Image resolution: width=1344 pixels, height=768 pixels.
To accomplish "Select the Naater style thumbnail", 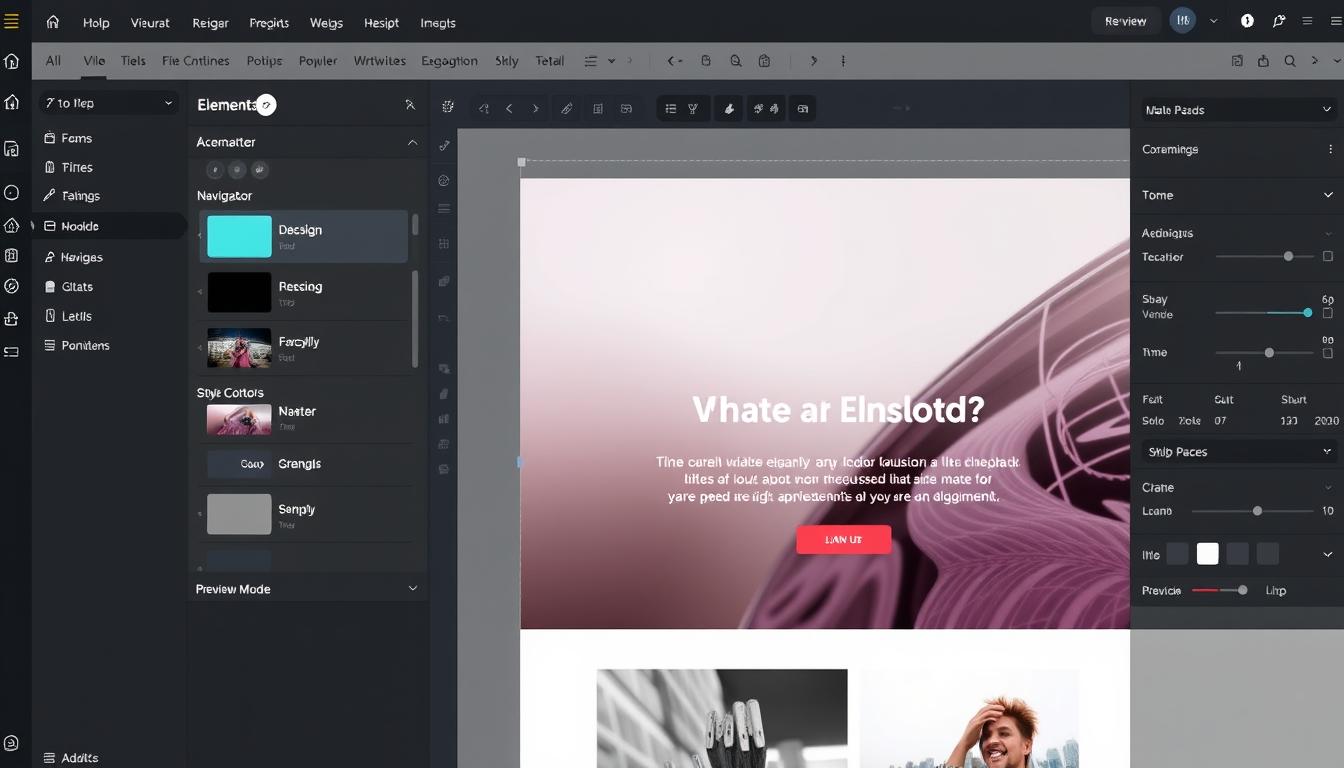I will pyautogui.click(x=239, y=419).
